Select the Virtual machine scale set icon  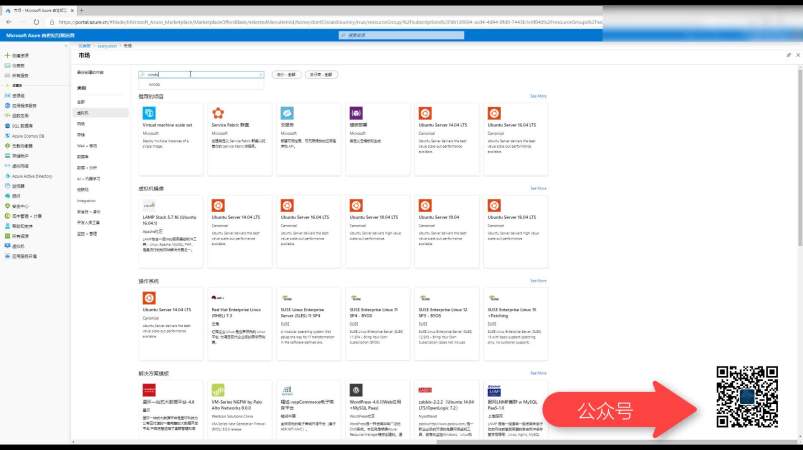[149, 113]
